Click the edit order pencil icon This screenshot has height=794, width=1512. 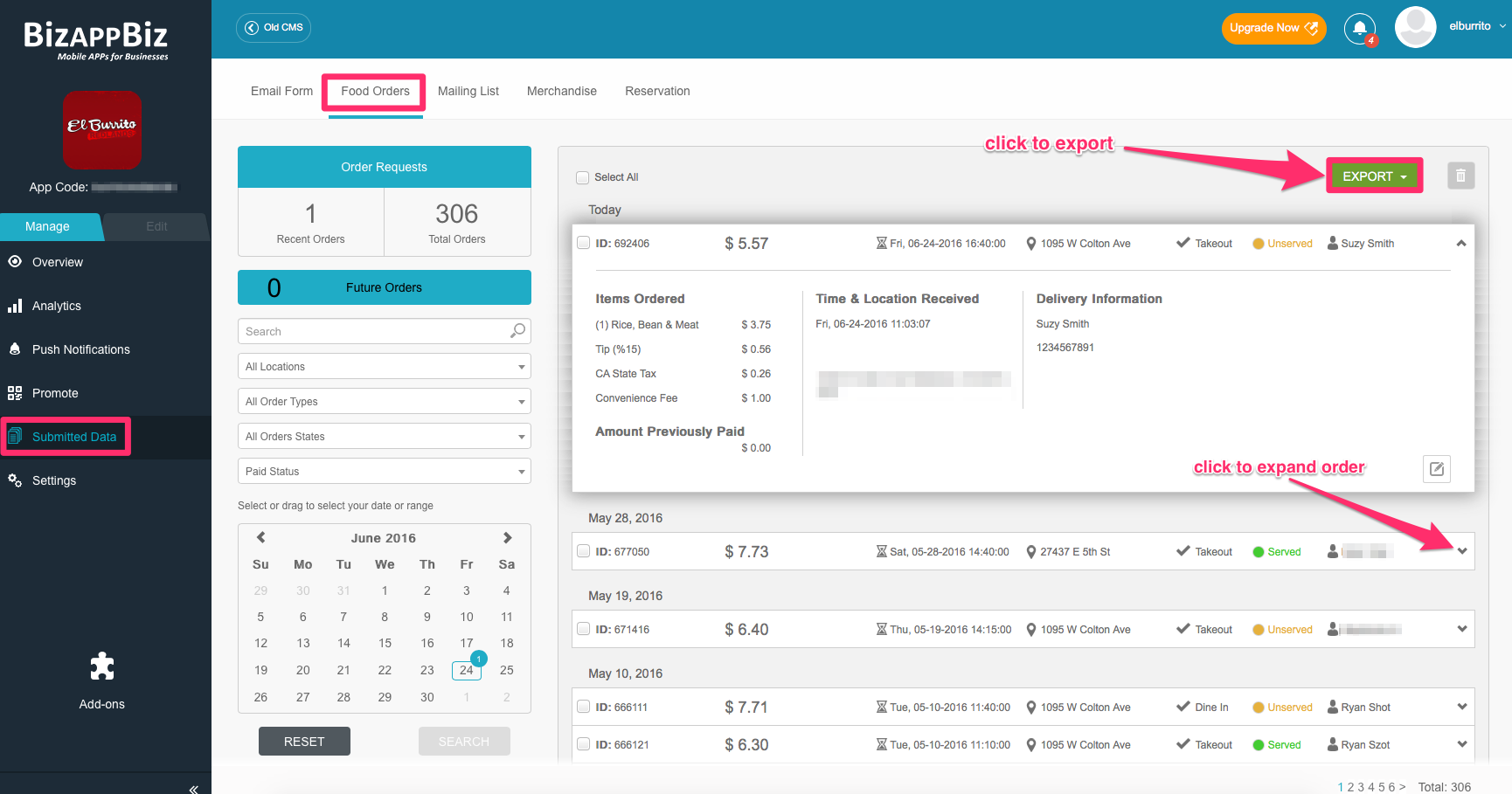1436,469
